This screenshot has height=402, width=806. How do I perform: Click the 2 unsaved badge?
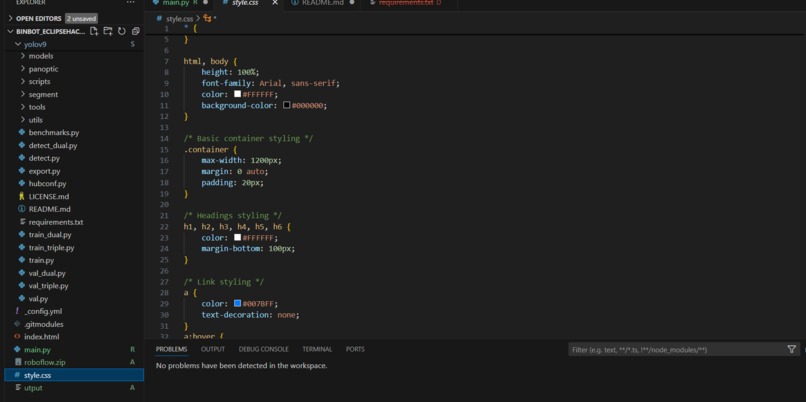pos(81,19)
